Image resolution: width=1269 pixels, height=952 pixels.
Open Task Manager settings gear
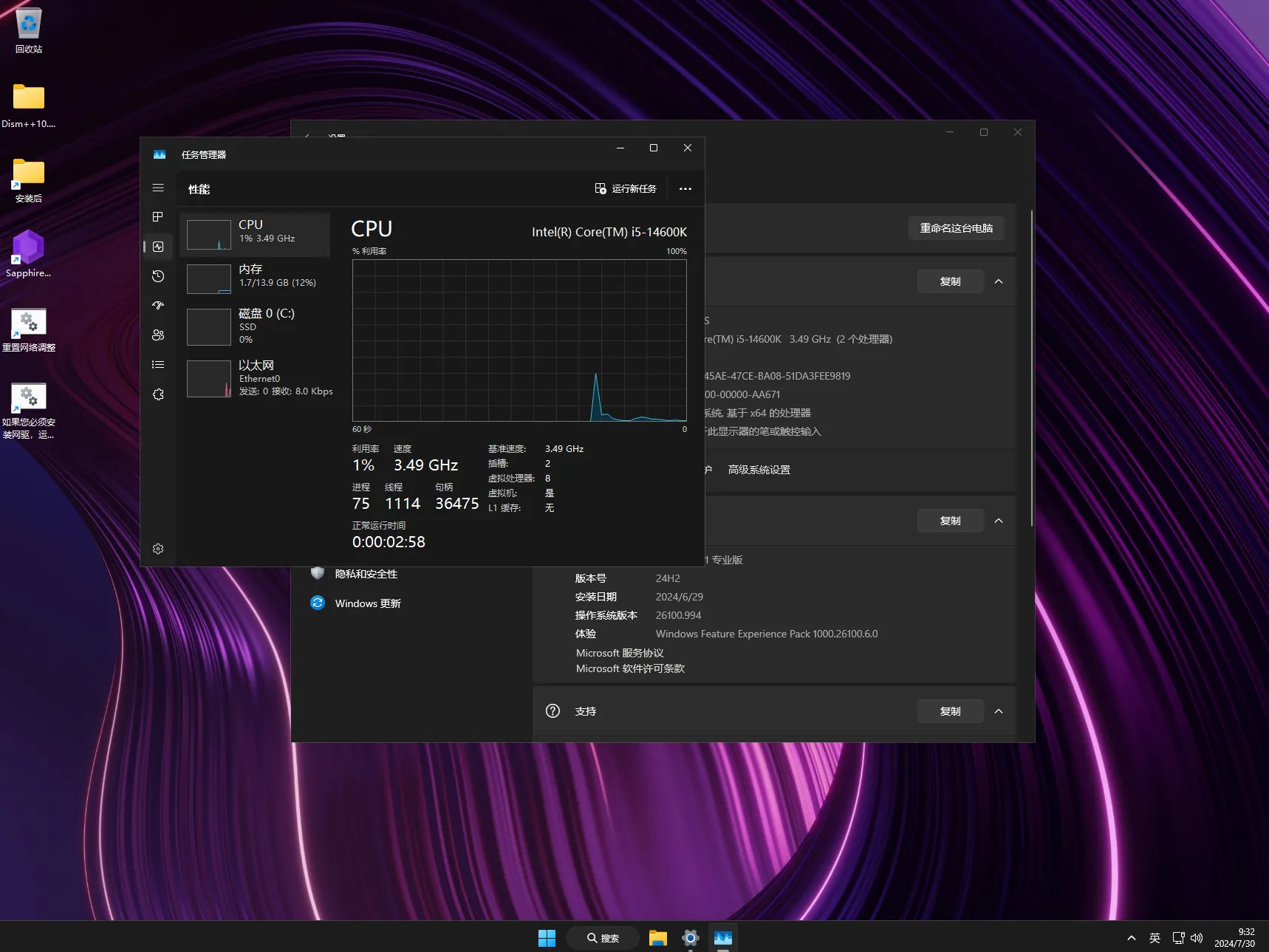click(157, 549)
